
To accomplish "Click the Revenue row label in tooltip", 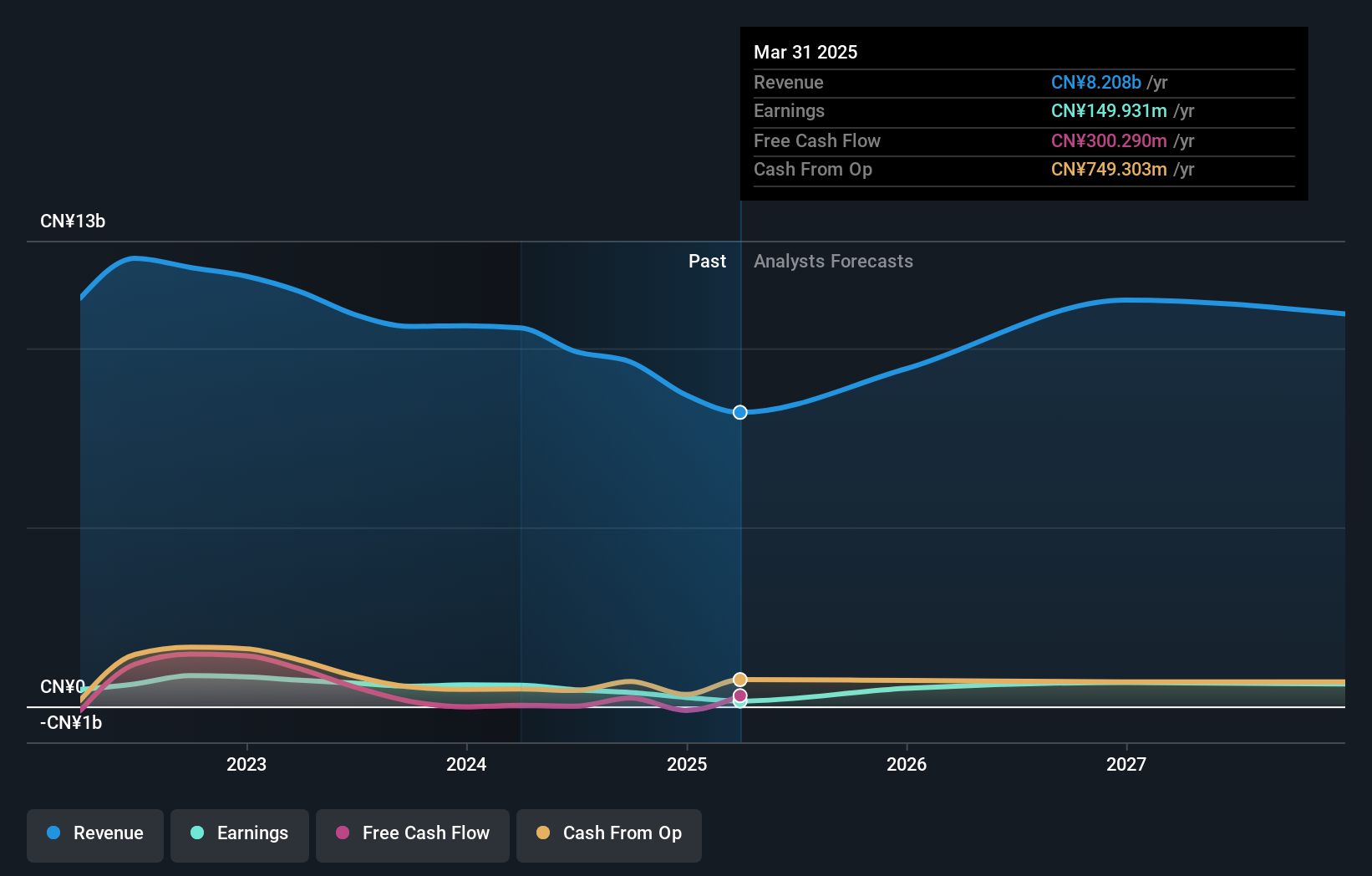I will click(789, 82).
